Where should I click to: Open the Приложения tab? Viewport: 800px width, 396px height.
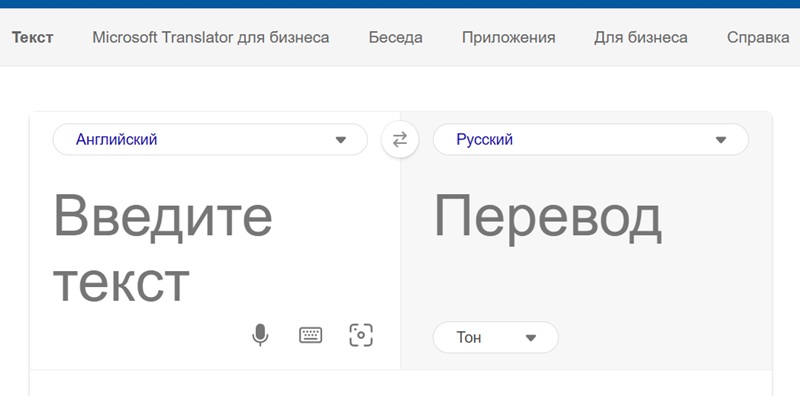[509, 37]
